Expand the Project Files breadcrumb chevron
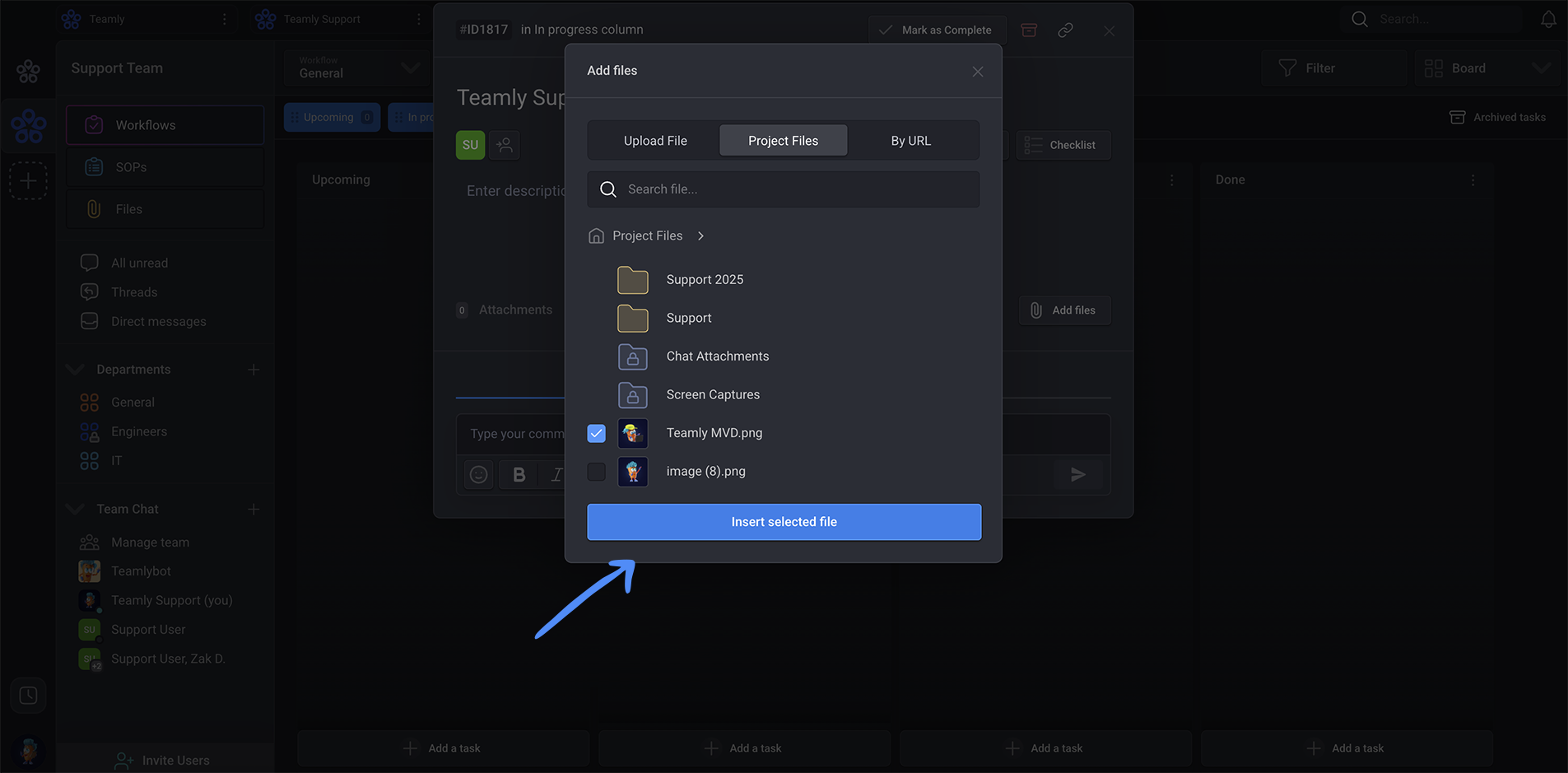This screenshot has width=1568, height=773. tap(700, 236)
